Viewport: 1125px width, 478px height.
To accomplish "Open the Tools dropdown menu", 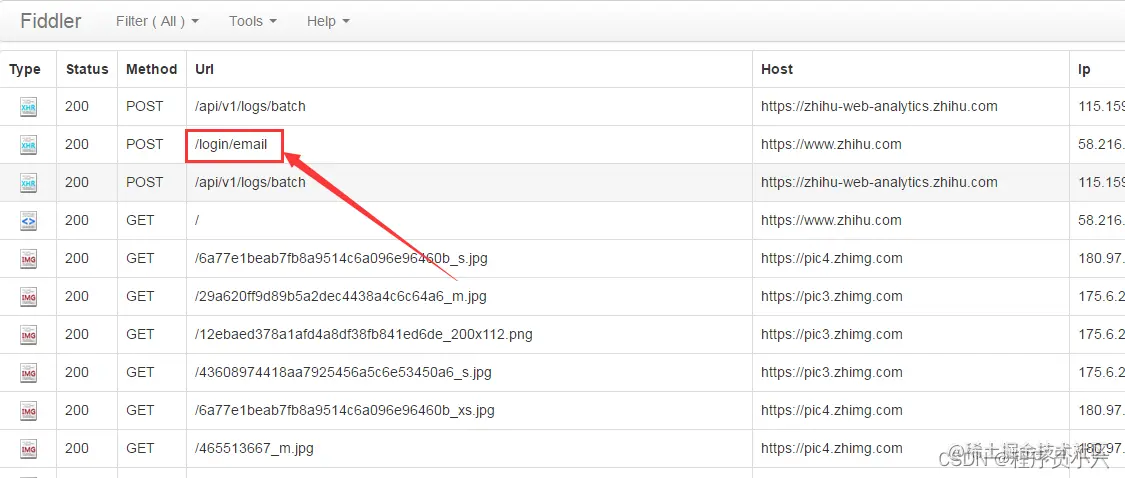I will tap(253, 22).
